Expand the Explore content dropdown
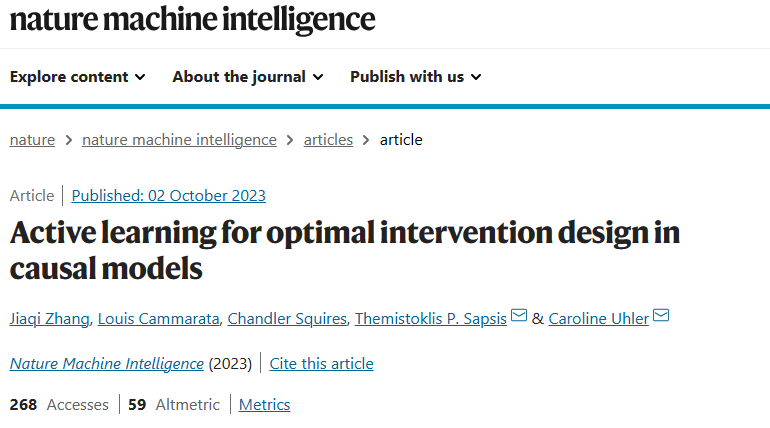Image resolution: width=770 pixels, height=428 pixels. tap(78, 77)
